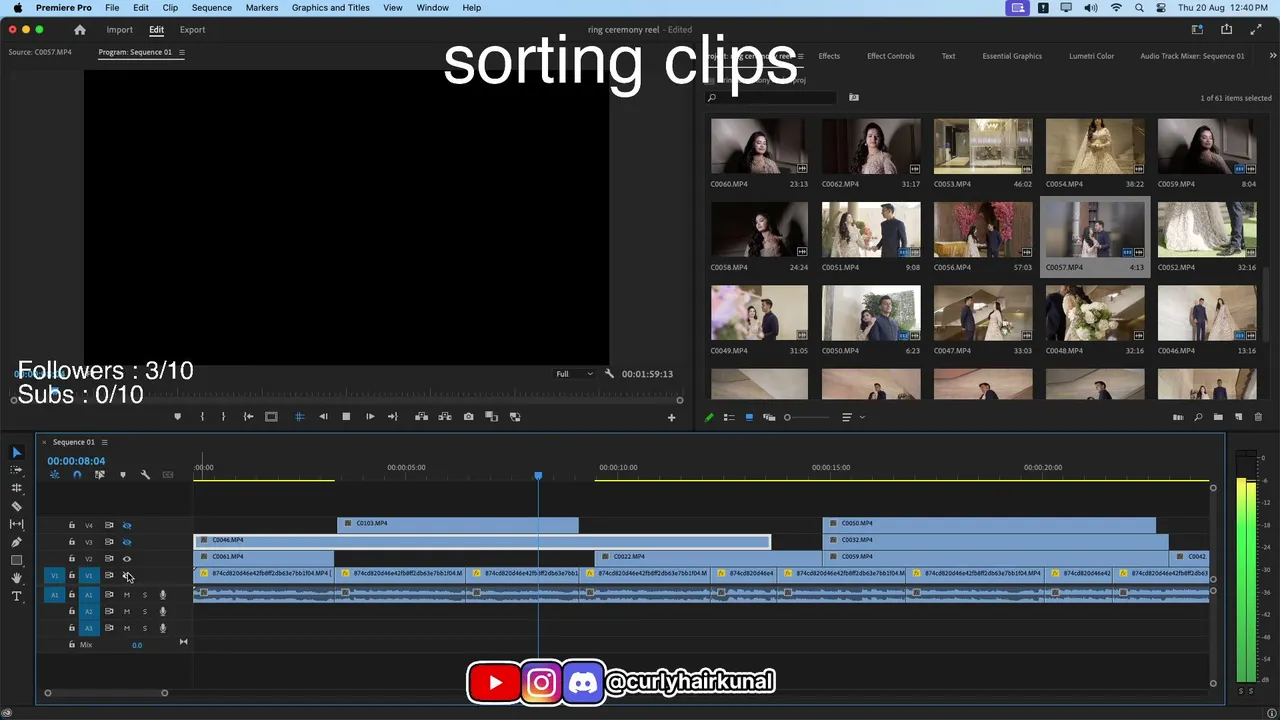The width and height of the screenshot is (1280, 720).
Task: Click Go to In point button
Action: (248, 417)
